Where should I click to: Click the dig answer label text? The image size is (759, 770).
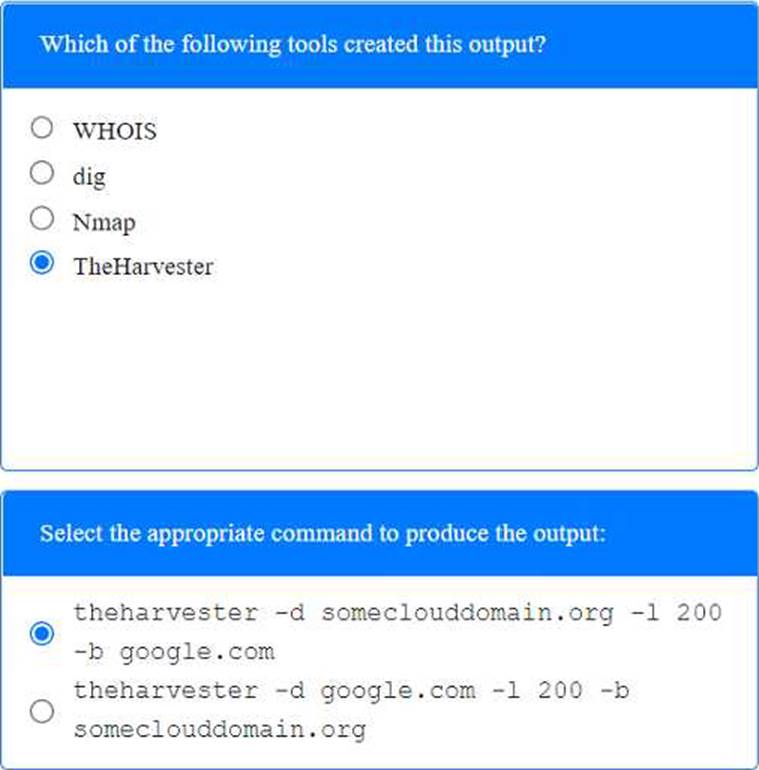89,176
